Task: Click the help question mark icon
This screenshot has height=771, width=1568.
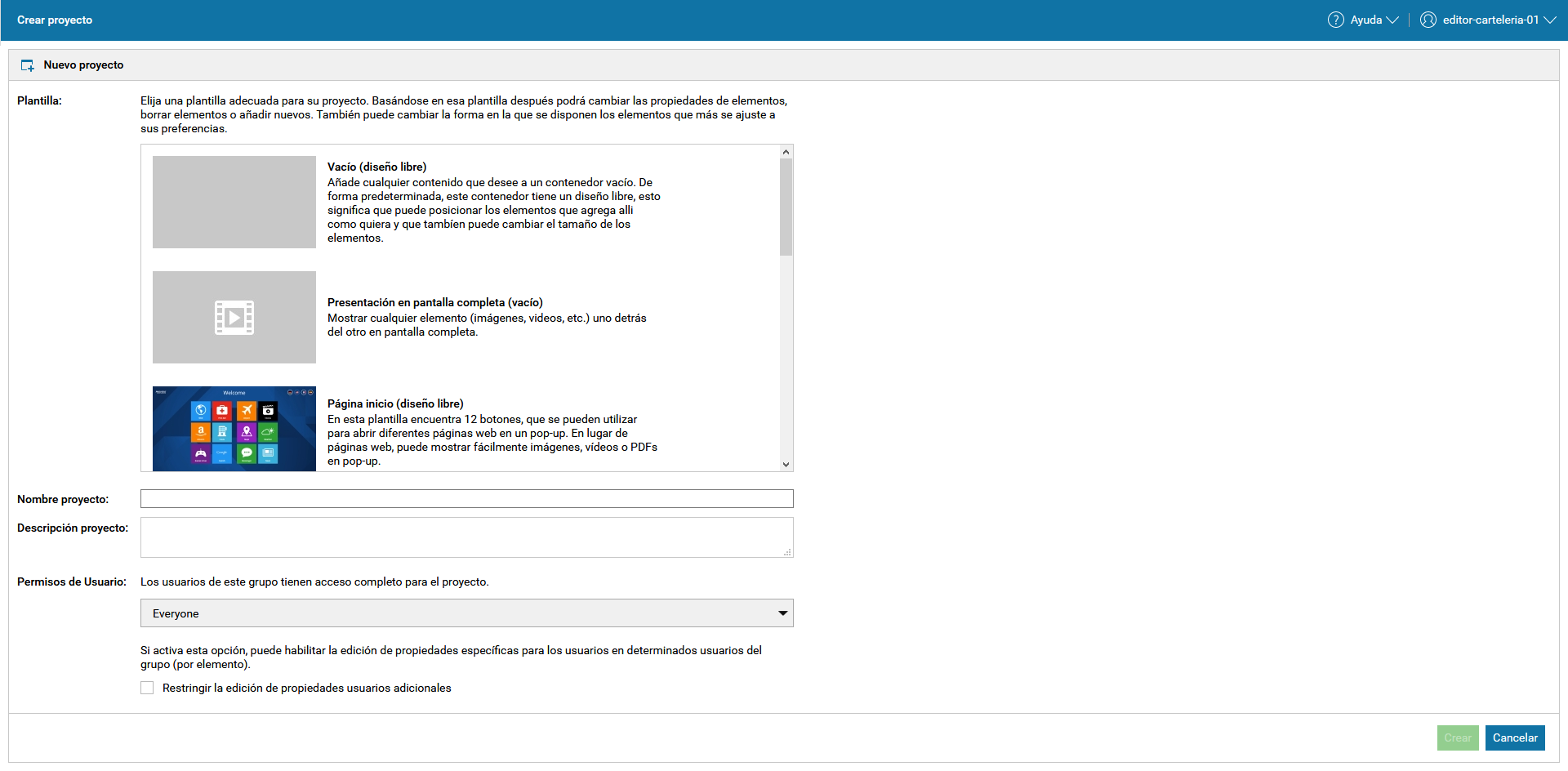Action: [1335, 20]
